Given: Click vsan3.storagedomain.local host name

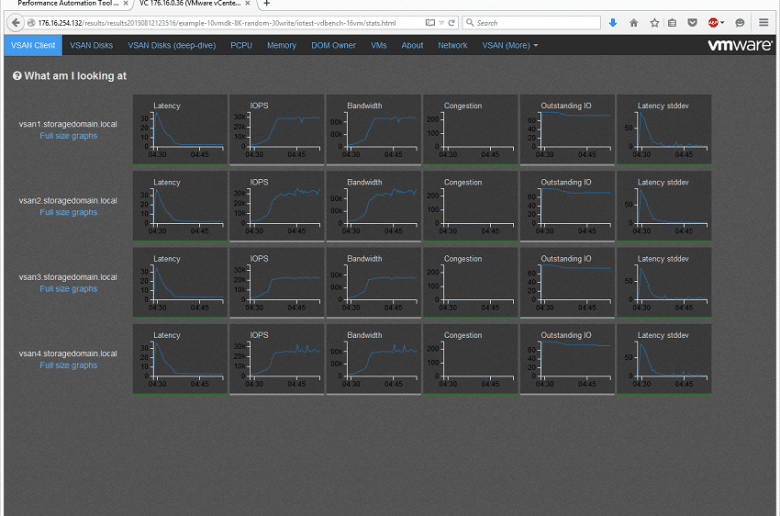Looking at the screenshot, I should (68, 277).
